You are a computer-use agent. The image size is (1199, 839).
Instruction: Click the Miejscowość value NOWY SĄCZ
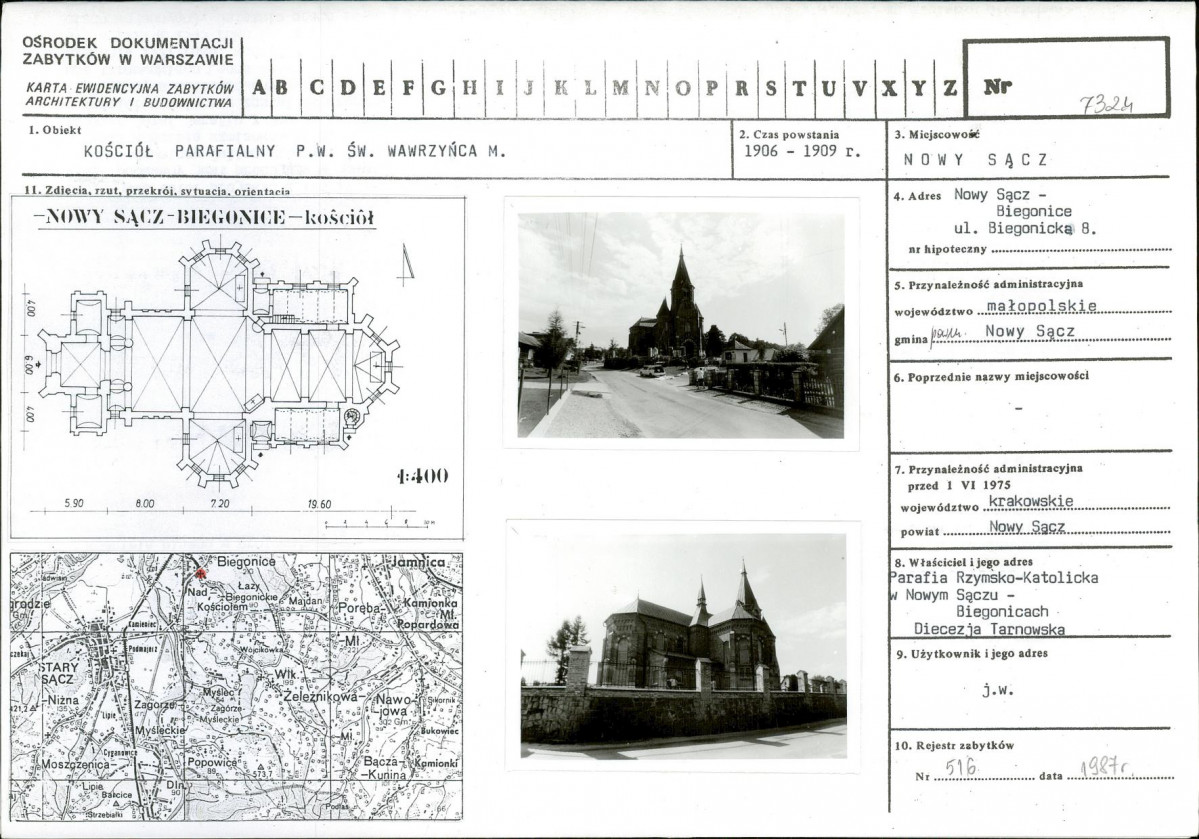coord(976,160)
